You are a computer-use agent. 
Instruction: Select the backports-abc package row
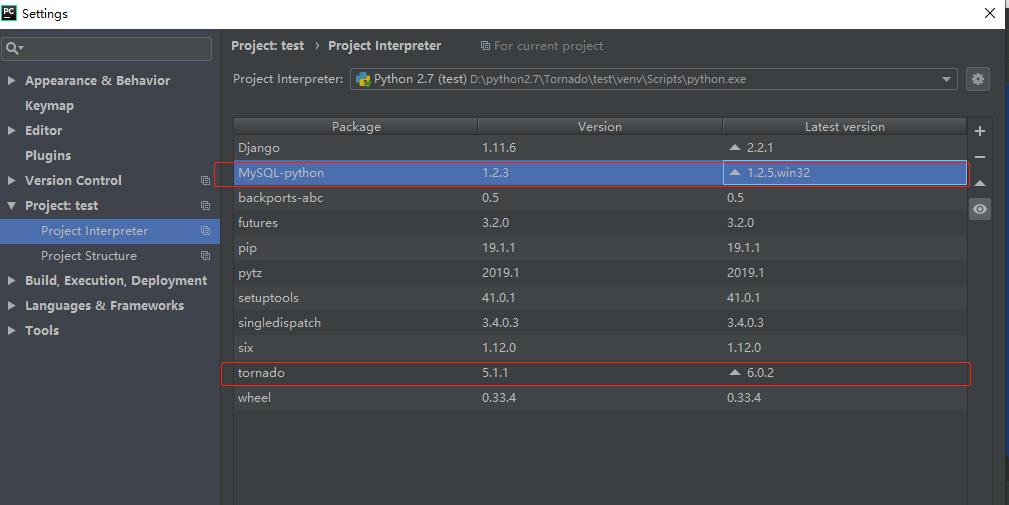point(600,197)
